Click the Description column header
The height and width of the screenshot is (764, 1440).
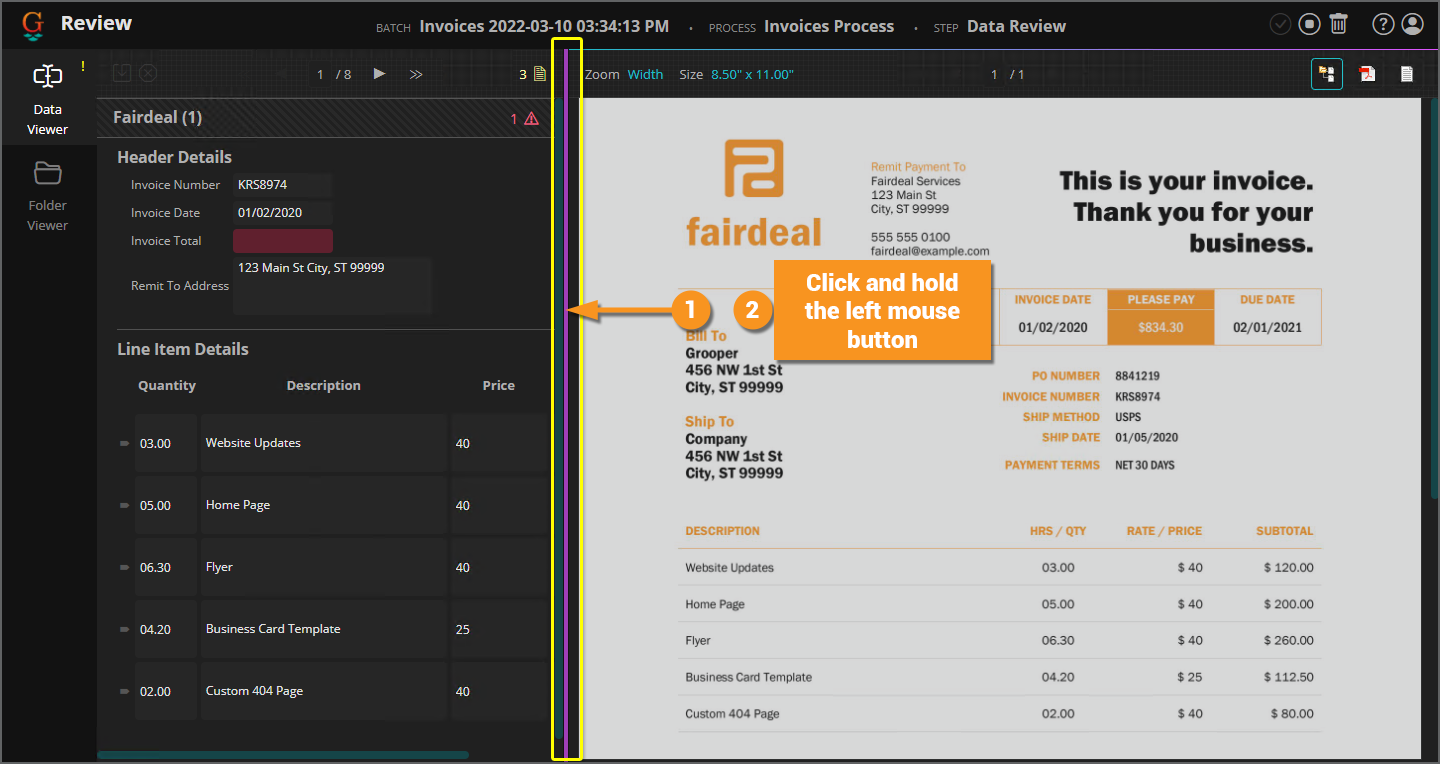[x=324, y=386]
